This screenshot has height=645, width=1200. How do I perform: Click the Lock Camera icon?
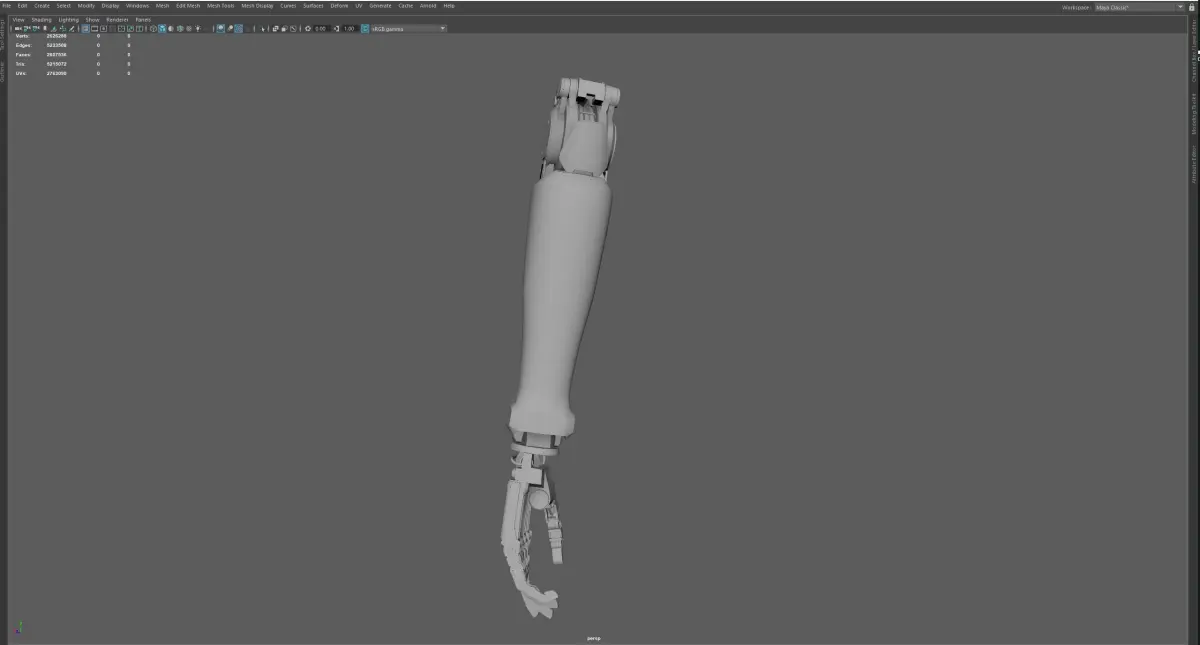pos(27,28)
